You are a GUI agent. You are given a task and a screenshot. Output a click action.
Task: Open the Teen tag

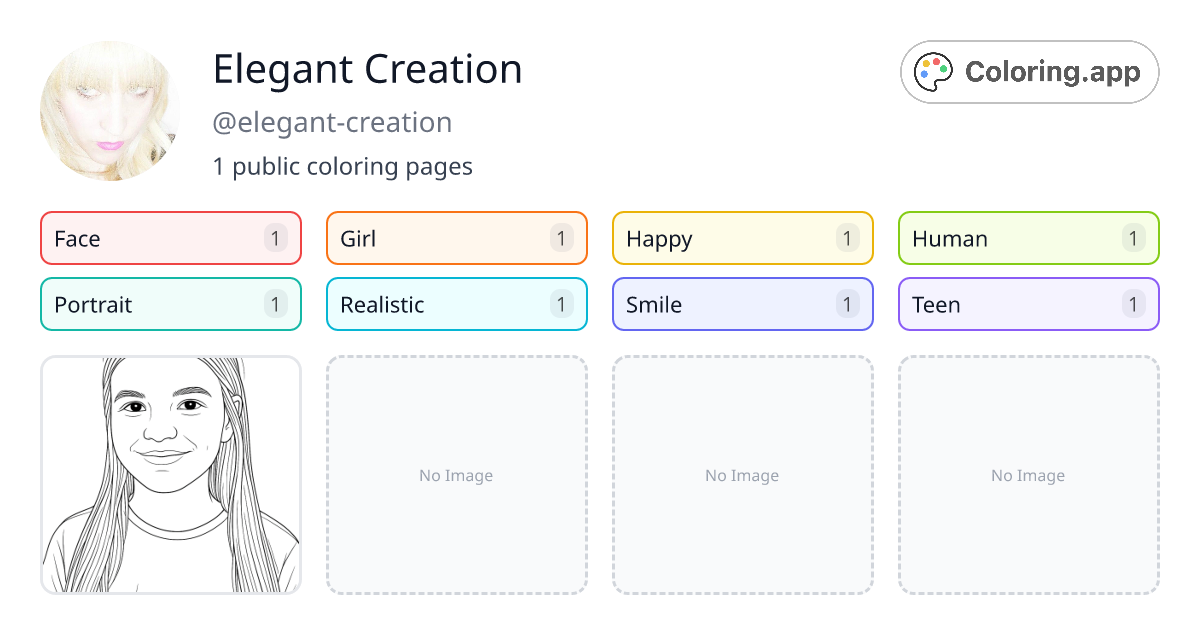[1029, 304]
